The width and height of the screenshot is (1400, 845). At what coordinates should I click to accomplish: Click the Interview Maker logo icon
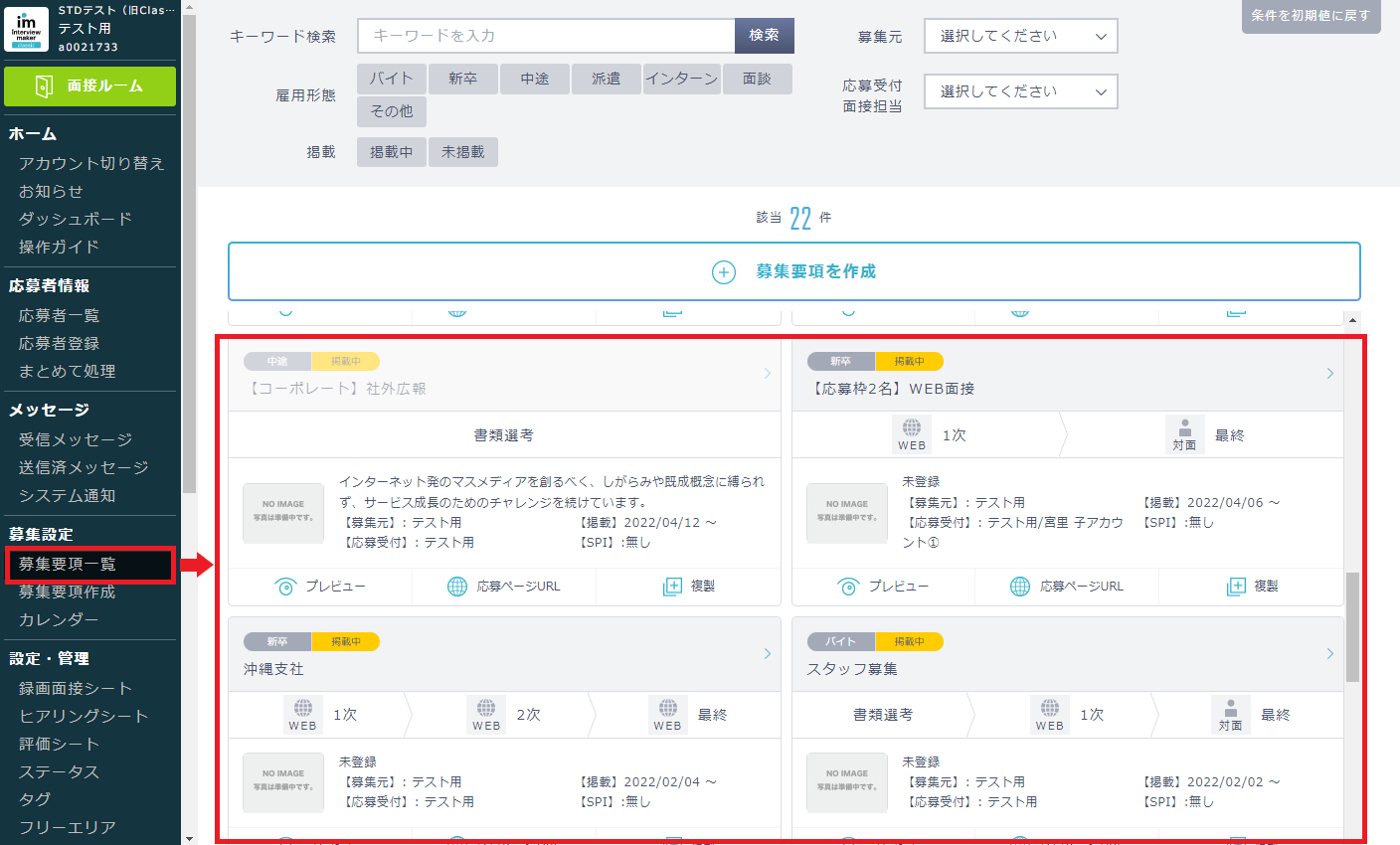tap(27, 28)
